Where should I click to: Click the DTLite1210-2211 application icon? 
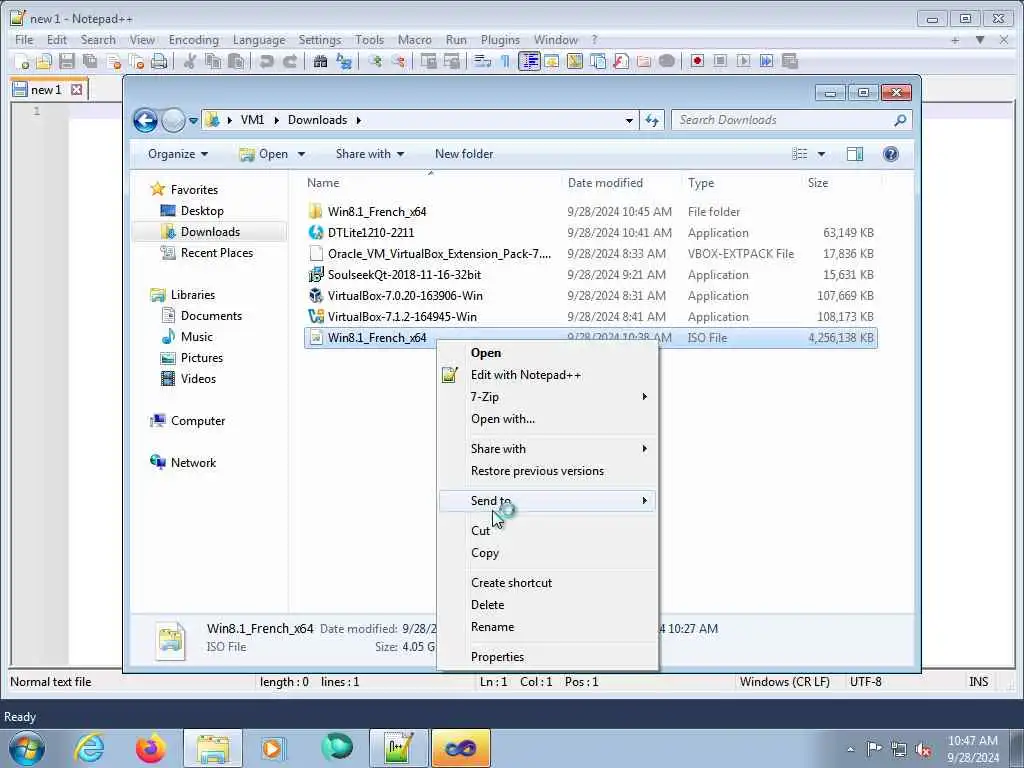[316, 232]
